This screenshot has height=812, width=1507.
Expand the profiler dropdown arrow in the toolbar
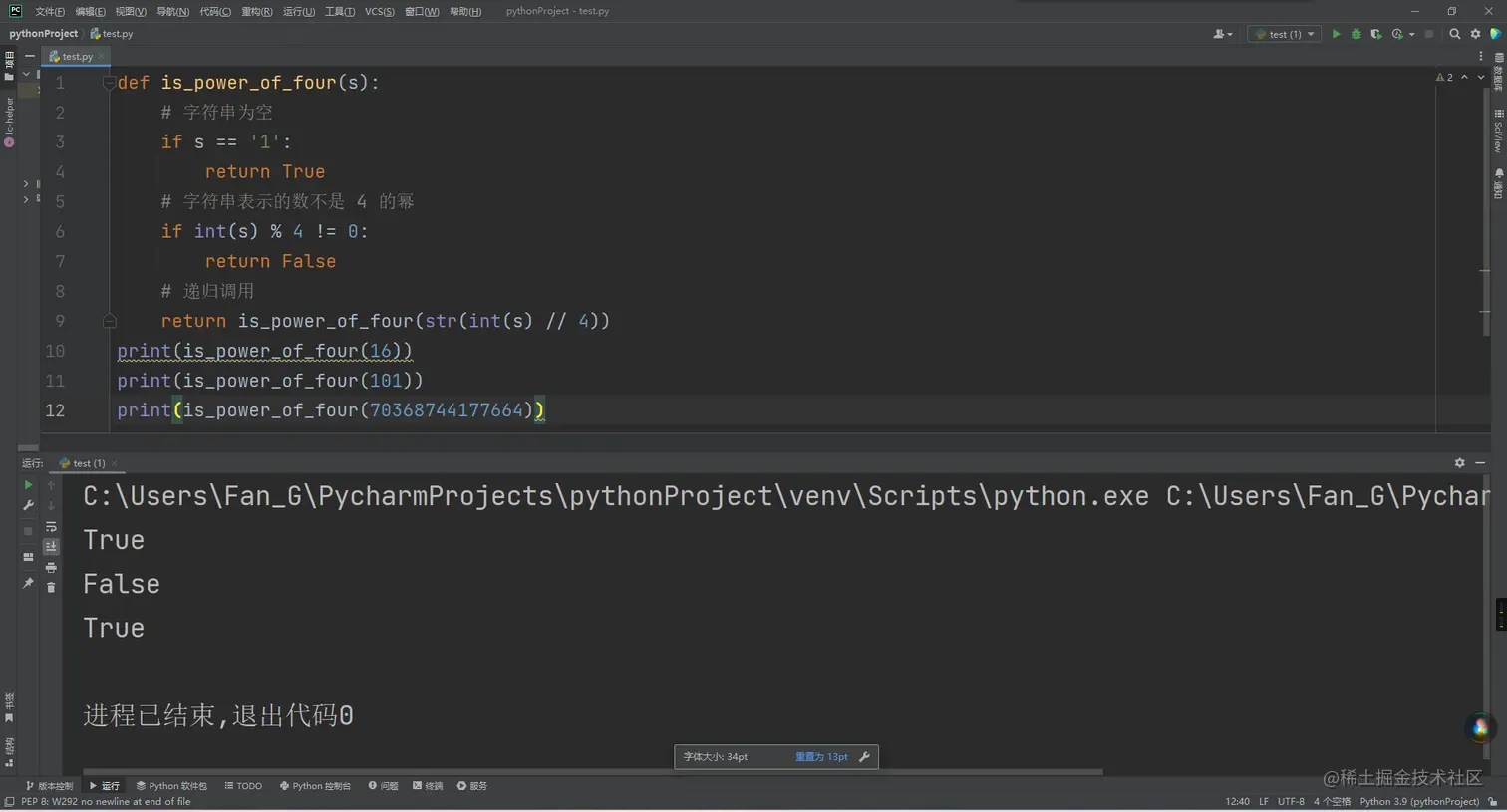click(x=1411, y=34)
